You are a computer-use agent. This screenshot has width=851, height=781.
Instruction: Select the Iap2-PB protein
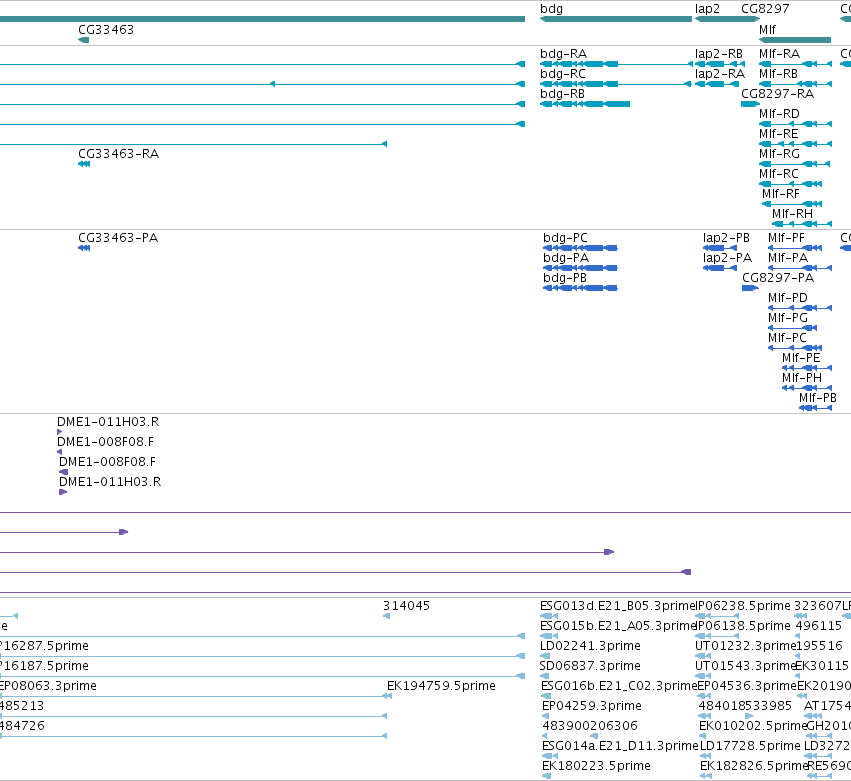720,248
